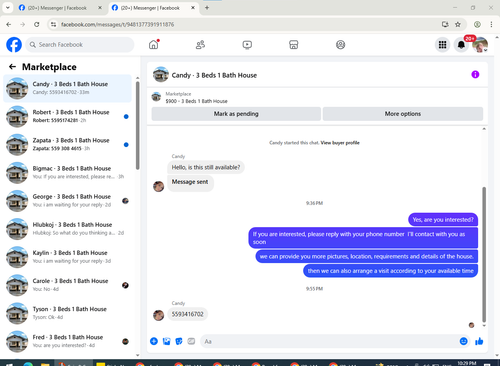Open the Friends icon in top navigation
Screen dimensions: 500x366
tap(200, 45)
